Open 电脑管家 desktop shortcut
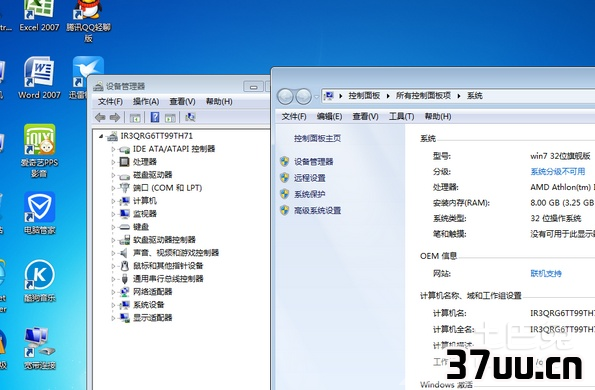The image size is (595, 390). click(39, 212)
